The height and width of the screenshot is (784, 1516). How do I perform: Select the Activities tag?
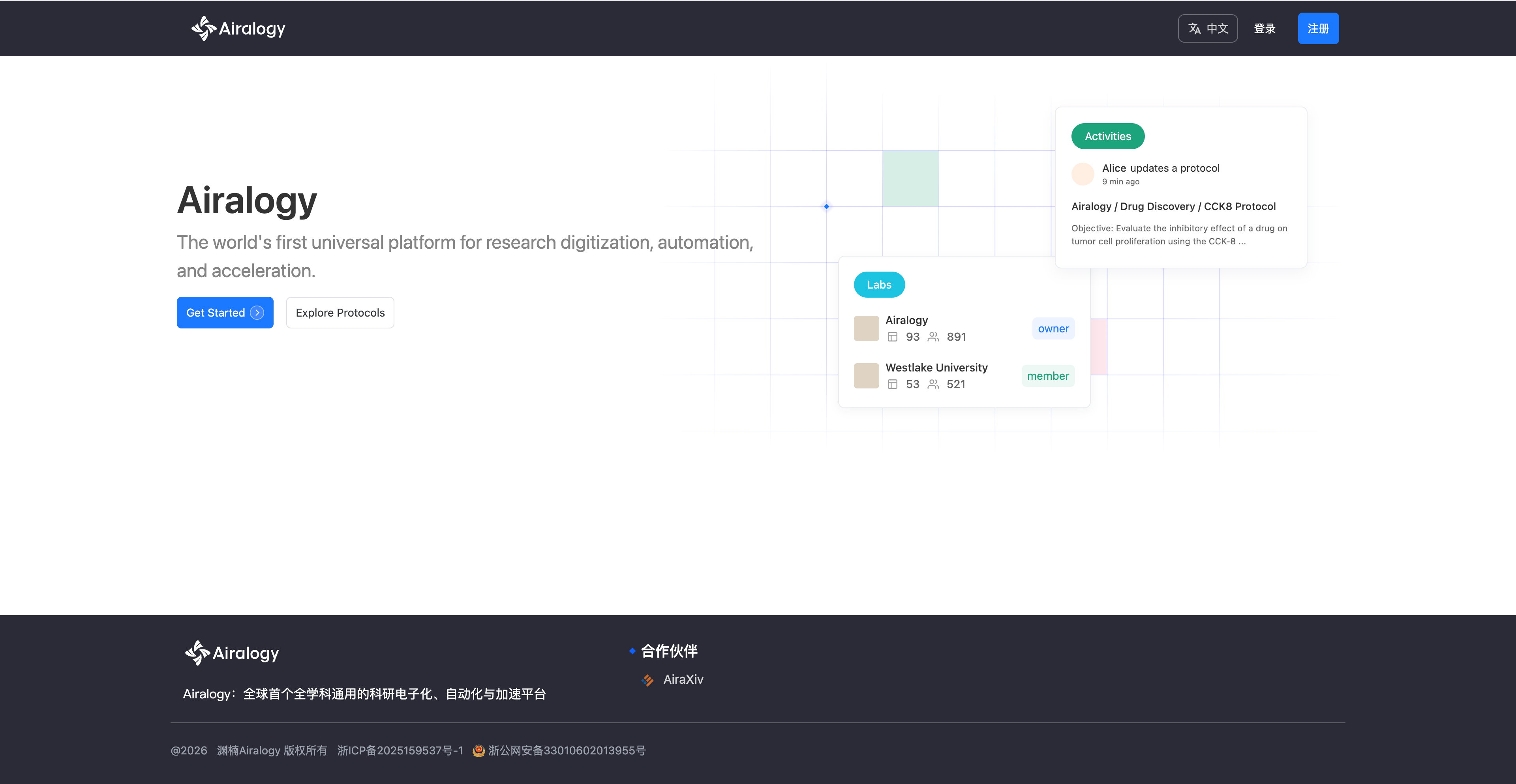tap(1107, 136)
